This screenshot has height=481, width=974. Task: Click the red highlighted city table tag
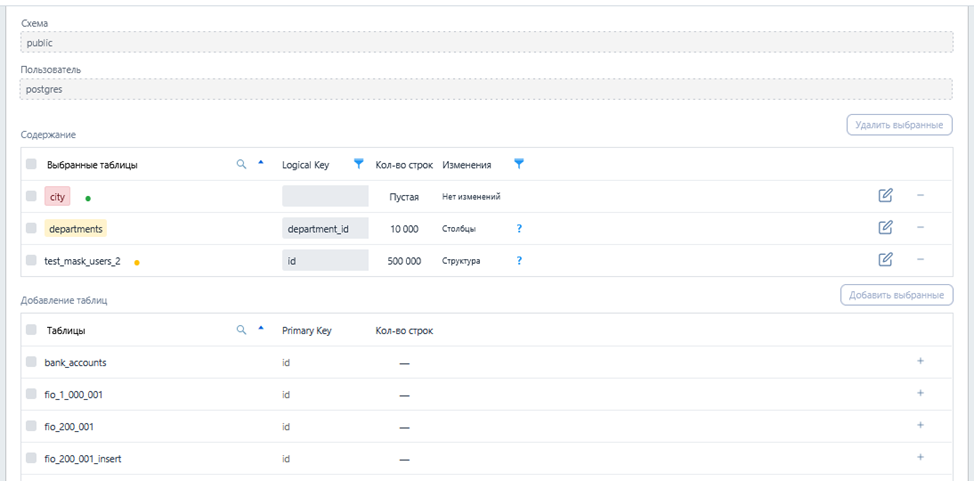[57, 197]
